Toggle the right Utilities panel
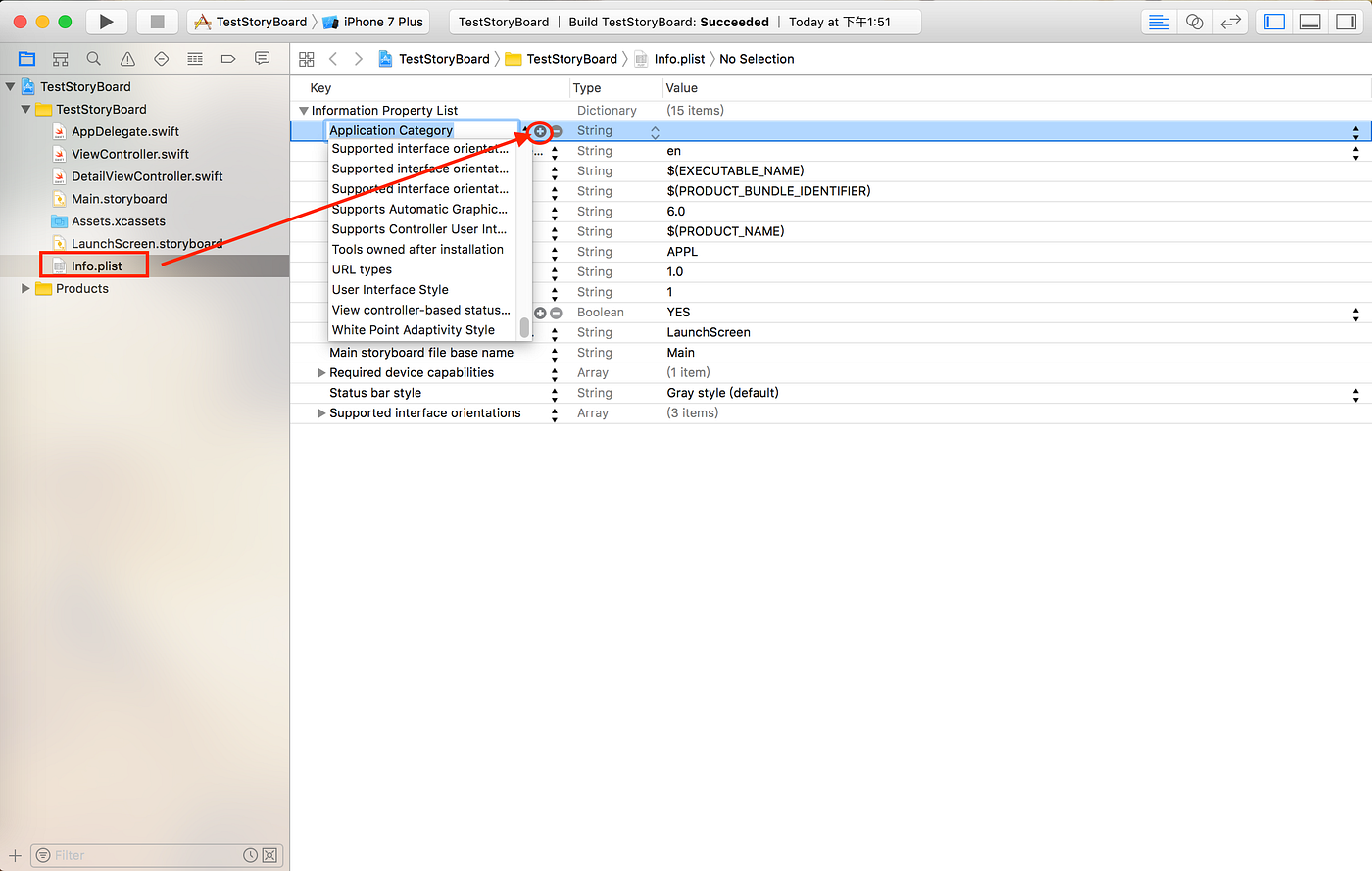1372x871 pixels. 1346,22
